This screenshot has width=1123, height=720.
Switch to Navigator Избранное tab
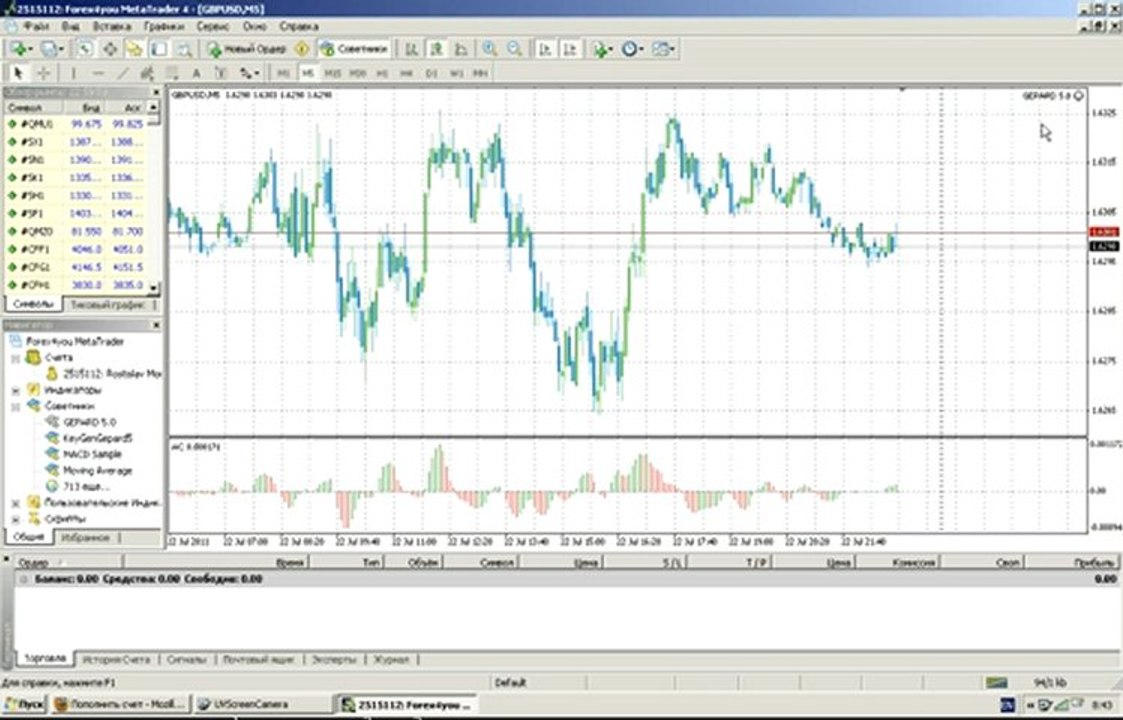[85, 537]
